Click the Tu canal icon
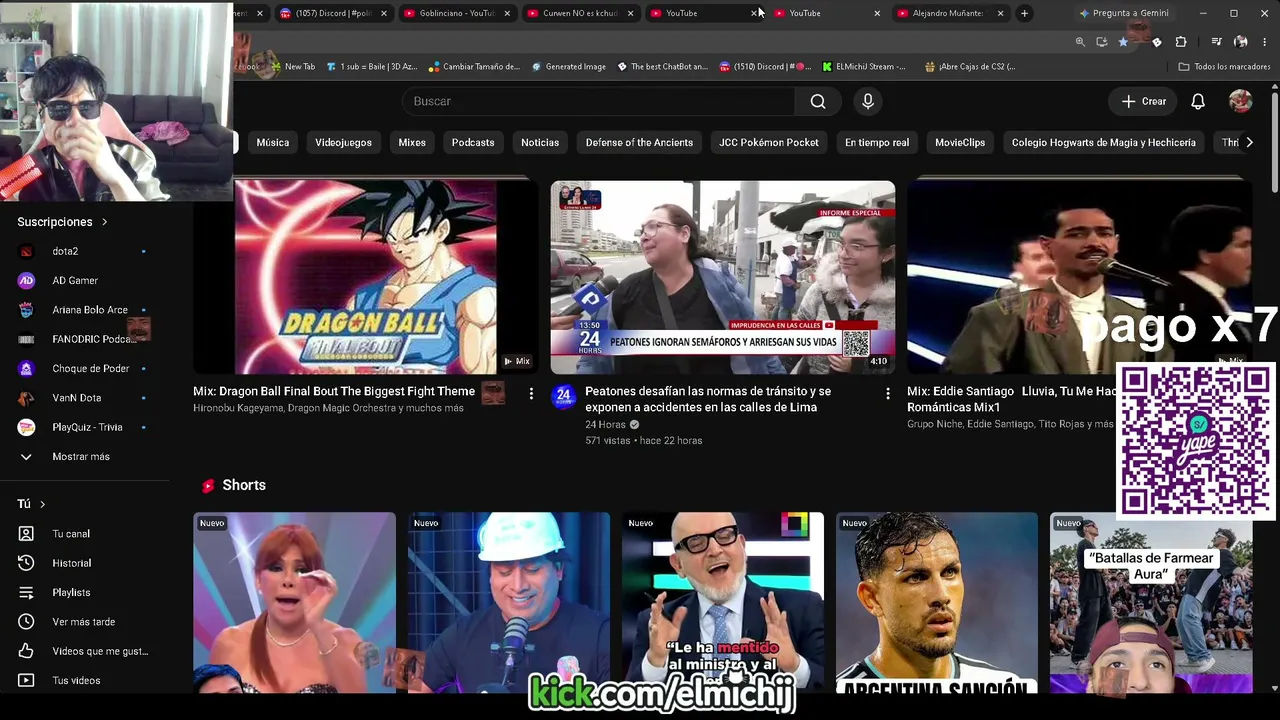This screenshot has height=720, width=1280. [x=27, y=534]
